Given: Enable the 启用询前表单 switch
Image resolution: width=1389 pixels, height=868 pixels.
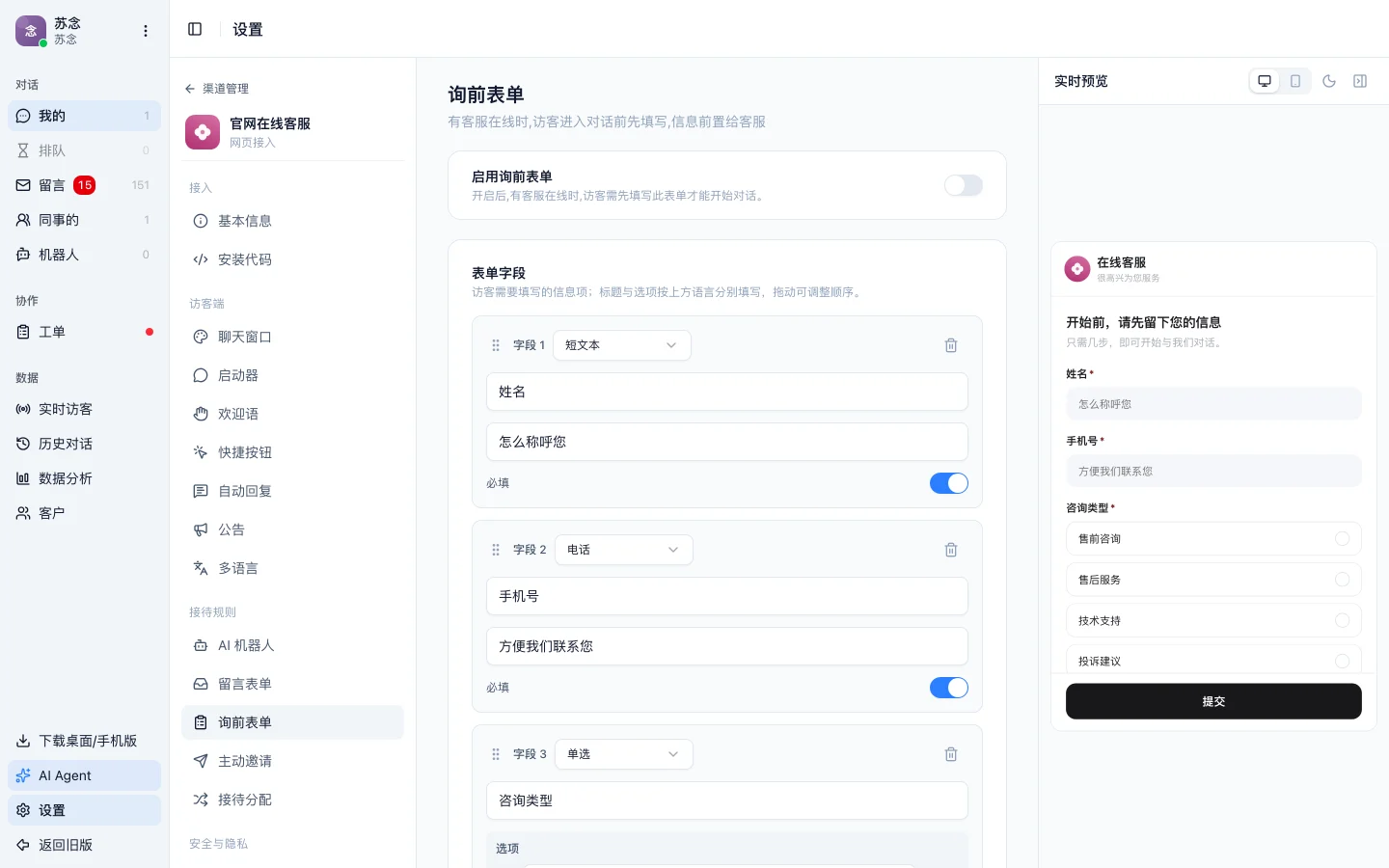Looking at the screenshot, I should tap(964, 185).
